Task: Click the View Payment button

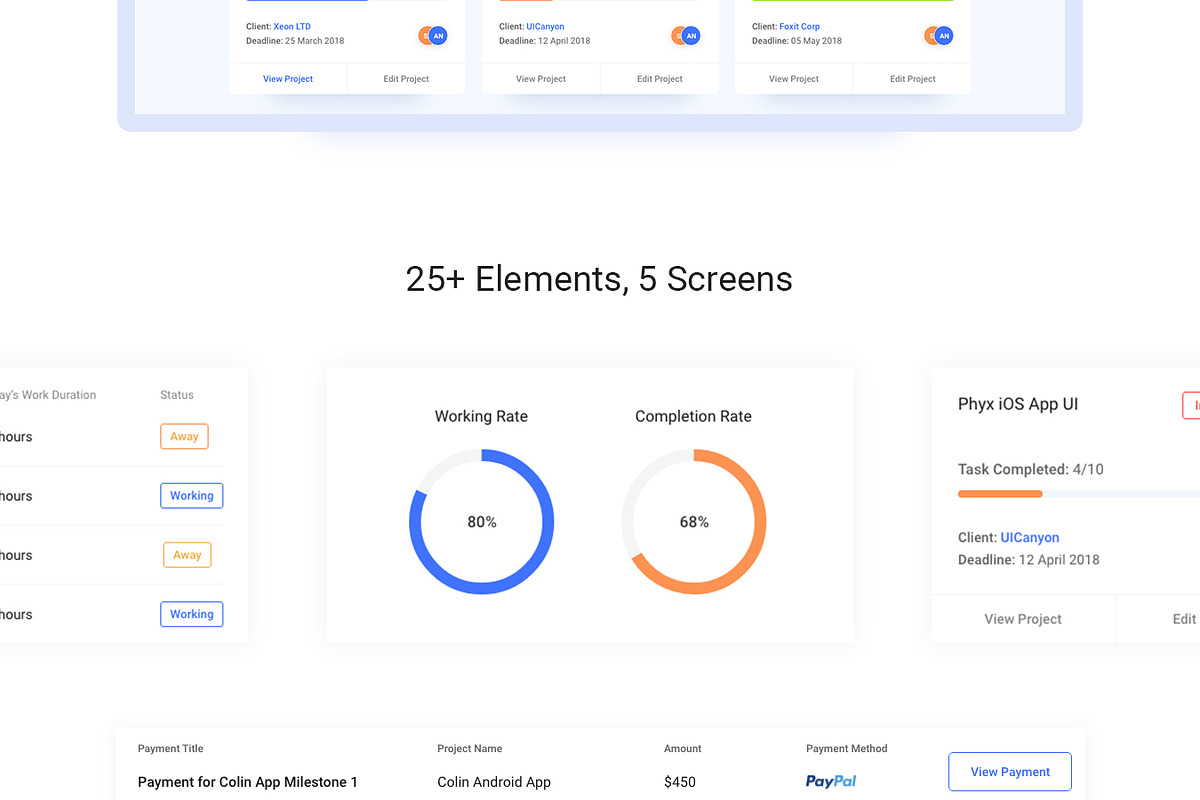Action: point(1010,772)
